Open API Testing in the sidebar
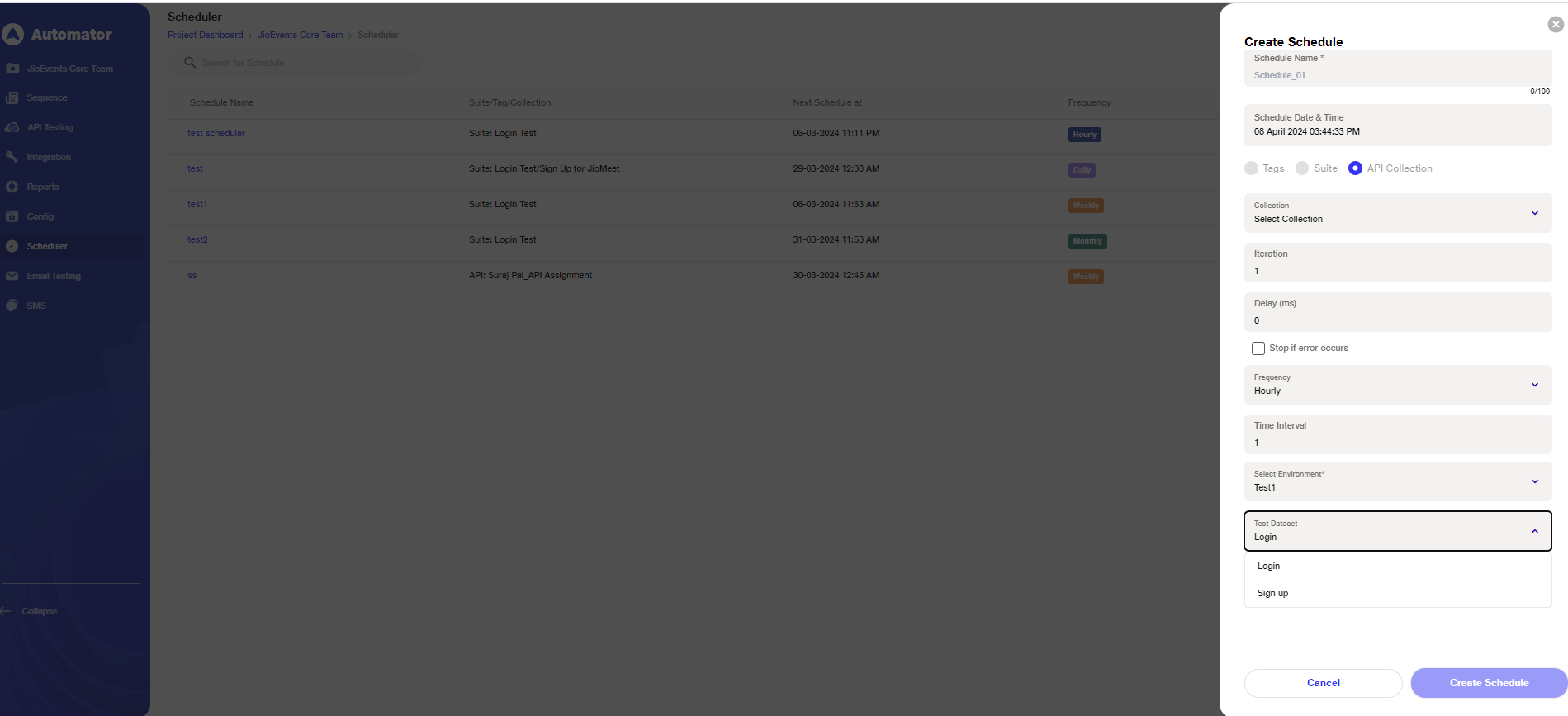1568x716 pixels. pyautogui.click(x=50, y=127)
